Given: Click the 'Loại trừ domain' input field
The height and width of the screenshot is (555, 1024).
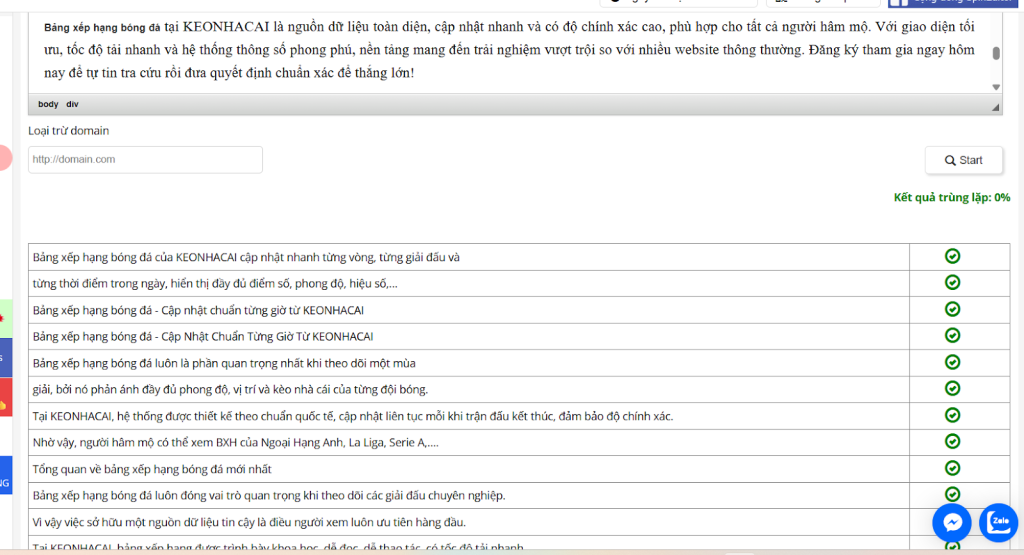Looking at the screenshot, I should [x=145, y=160].
